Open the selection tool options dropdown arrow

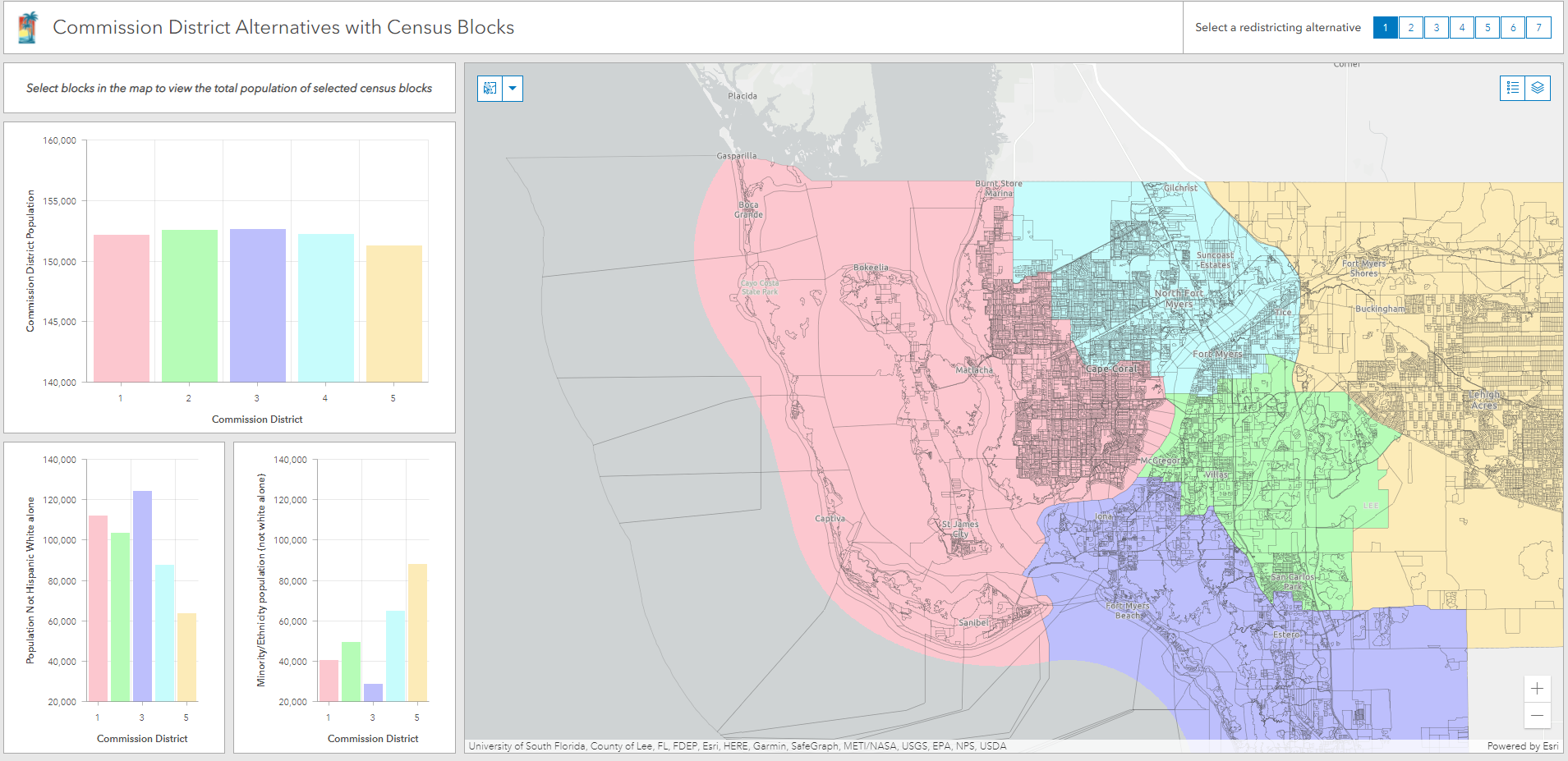coord(513,89)
